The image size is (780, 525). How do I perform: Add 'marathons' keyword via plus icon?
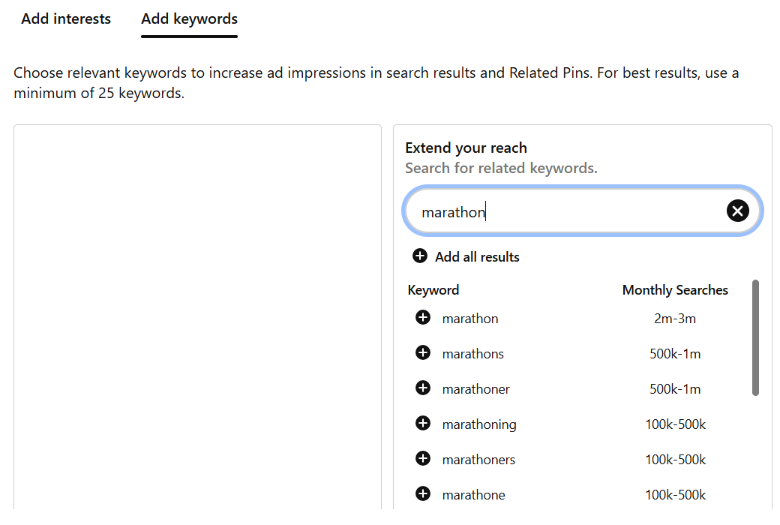click(x=423, y=353)
